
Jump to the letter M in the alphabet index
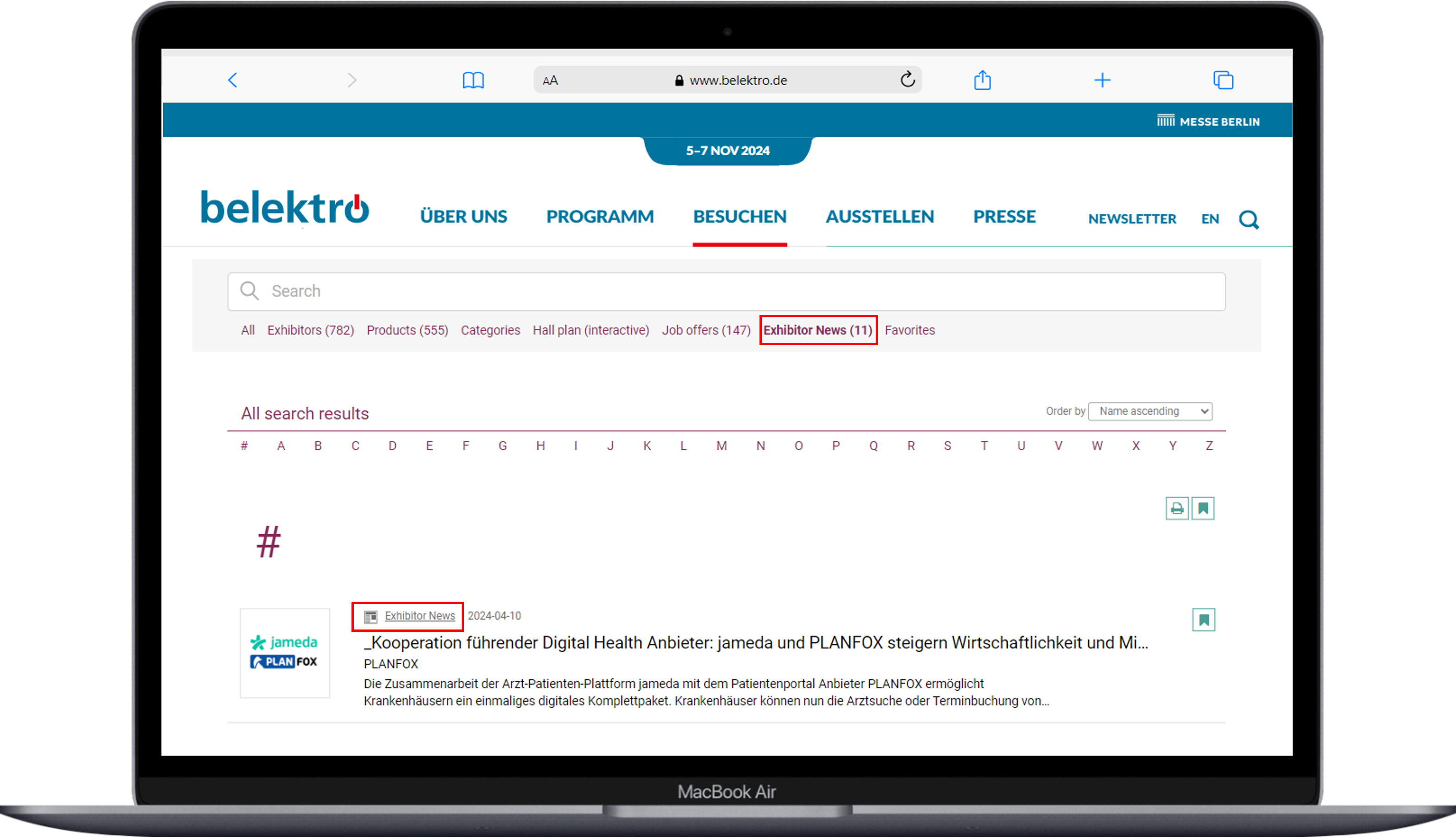pyautogui.click(x=721, y=446)
